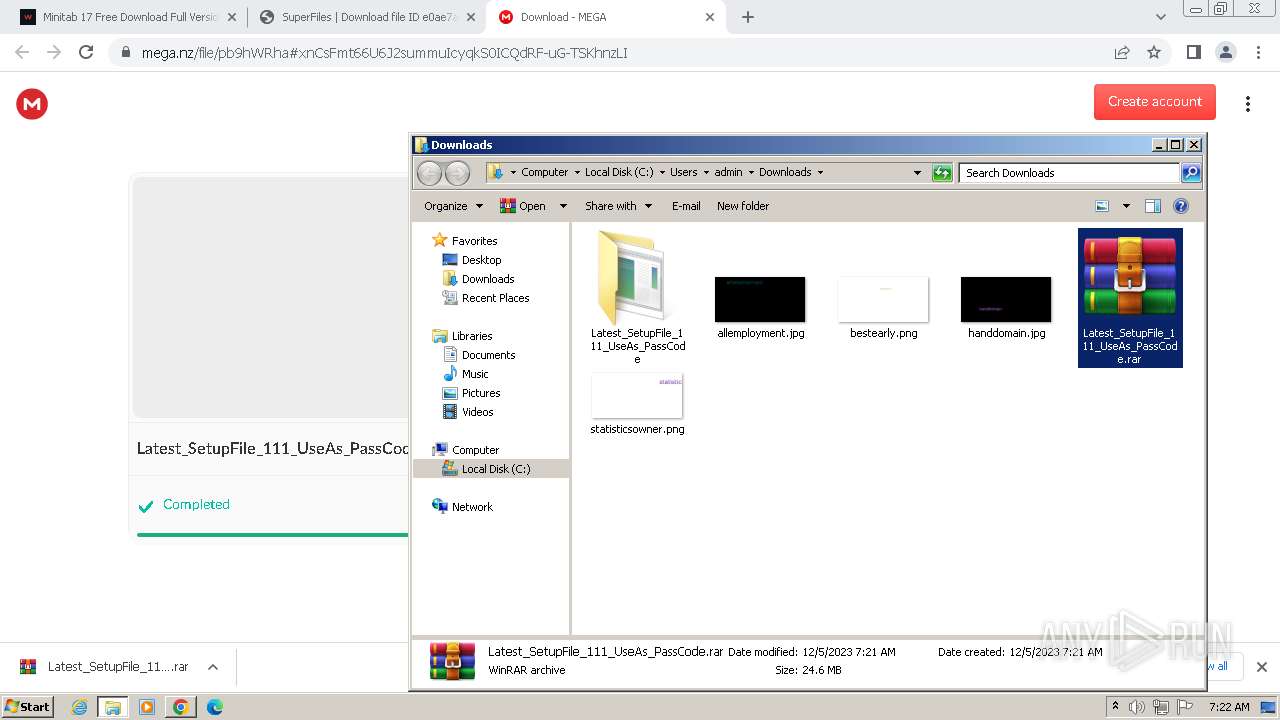
Task: Click volume icon in system tray
Action: point(1137,707)
